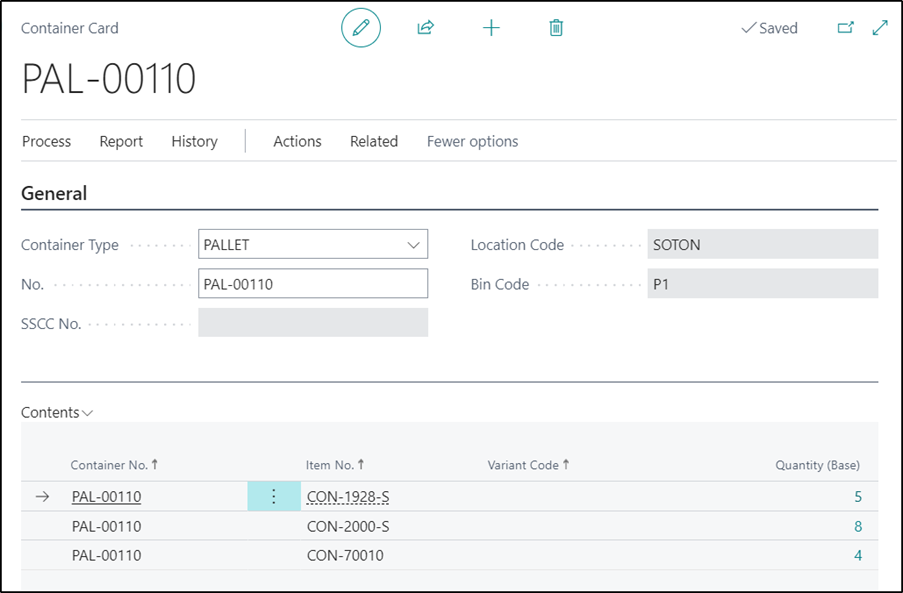Open three-dot row menu for CON-1928-S
Screen dimensions: 903x593
(x=273, y=497)
